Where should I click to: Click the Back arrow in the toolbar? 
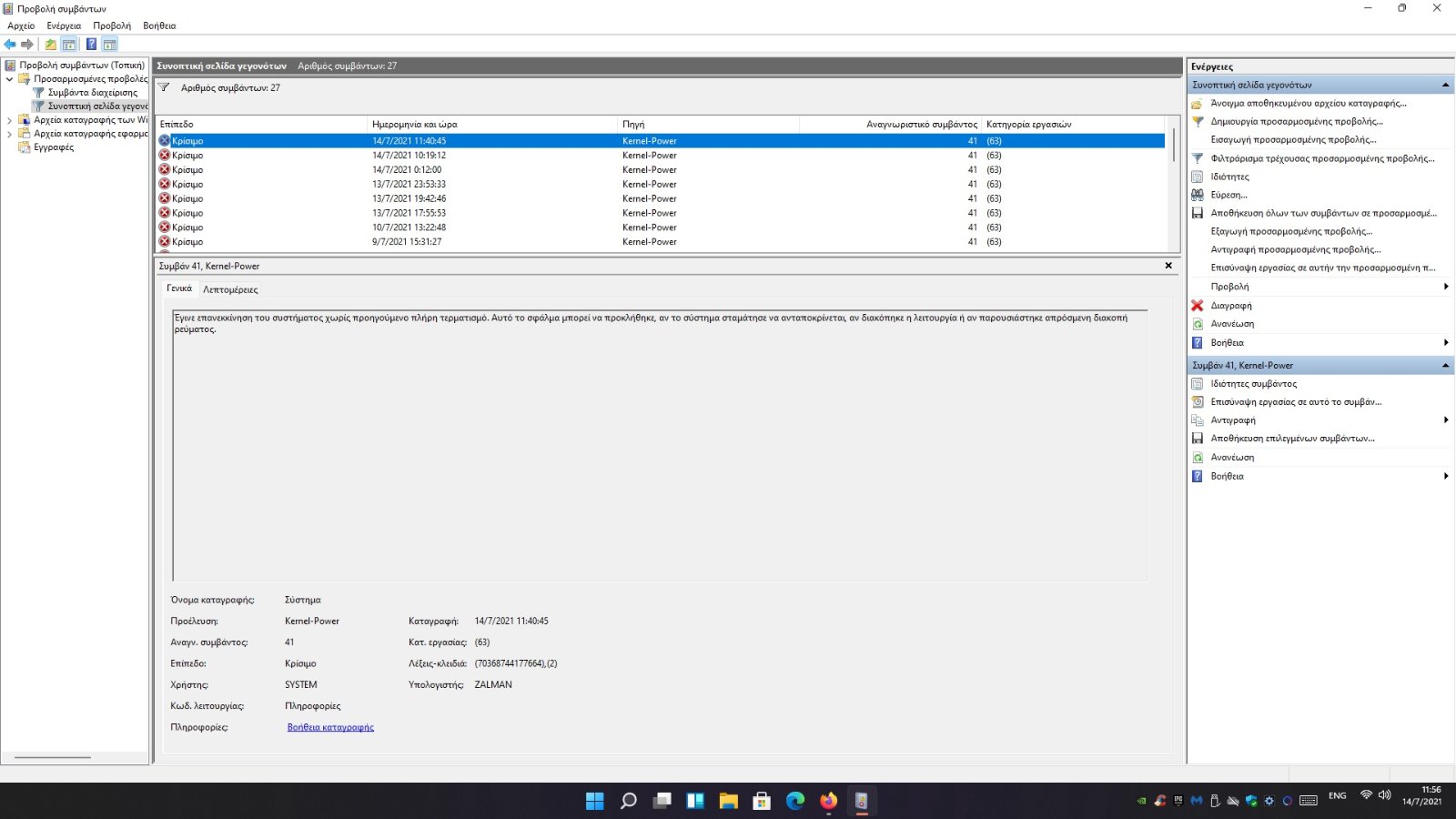coord(10,45)
